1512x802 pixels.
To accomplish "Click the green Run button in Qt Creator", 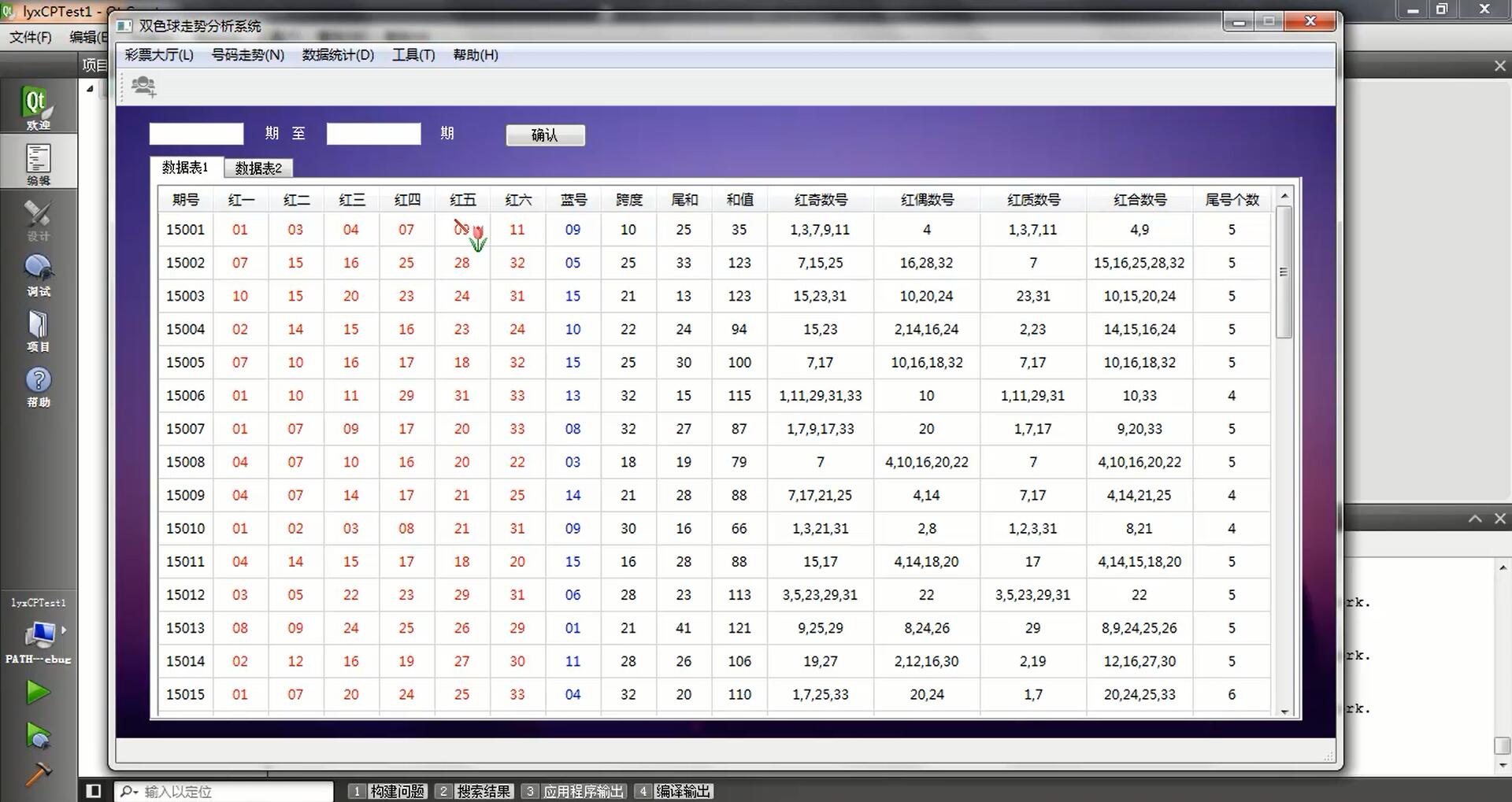I will pyautogui.click(x=37, y=693).
